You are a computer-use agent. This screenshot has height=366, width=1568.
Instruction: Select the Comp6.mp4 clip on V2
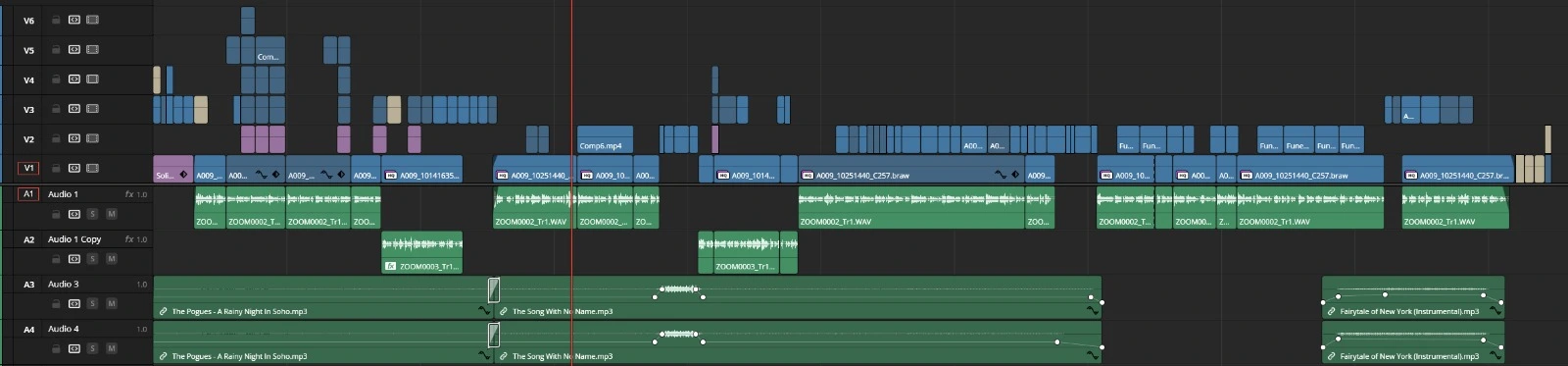point(605,139)
